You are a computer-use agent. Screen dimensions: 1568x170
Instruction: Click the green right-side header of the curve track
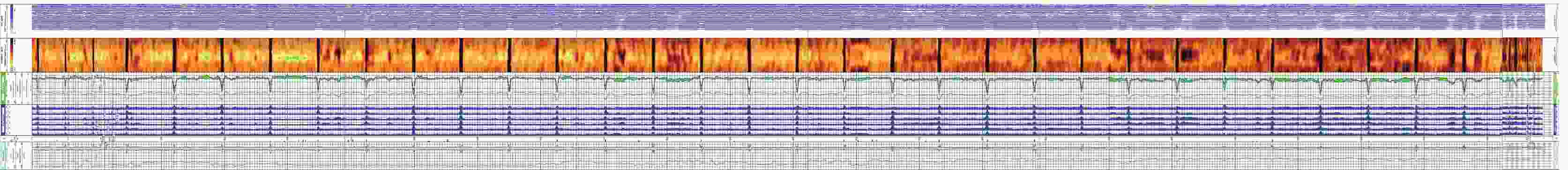click(1560, 89)
